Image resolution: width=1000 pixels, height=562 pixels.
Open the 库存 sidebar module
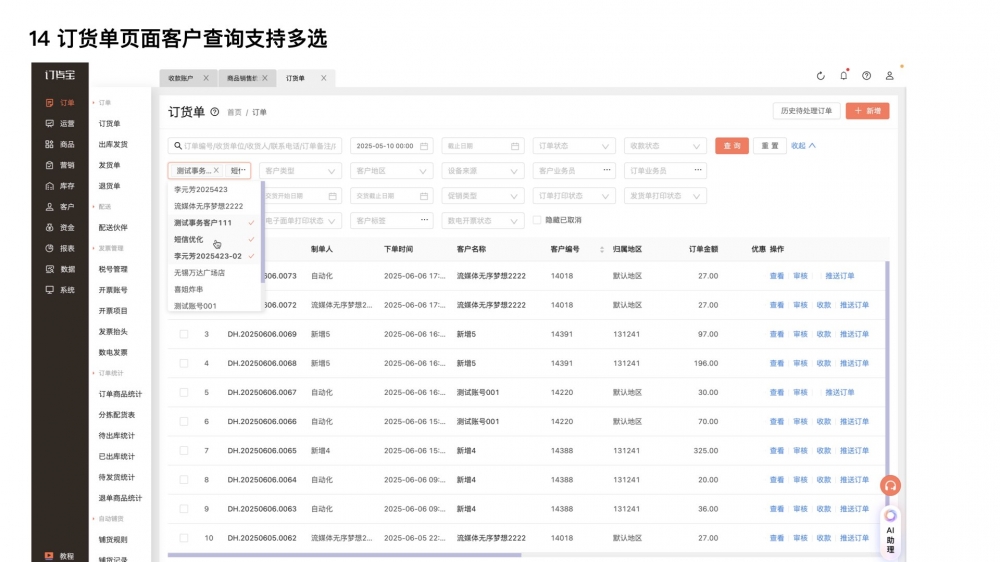coord(60,186)
